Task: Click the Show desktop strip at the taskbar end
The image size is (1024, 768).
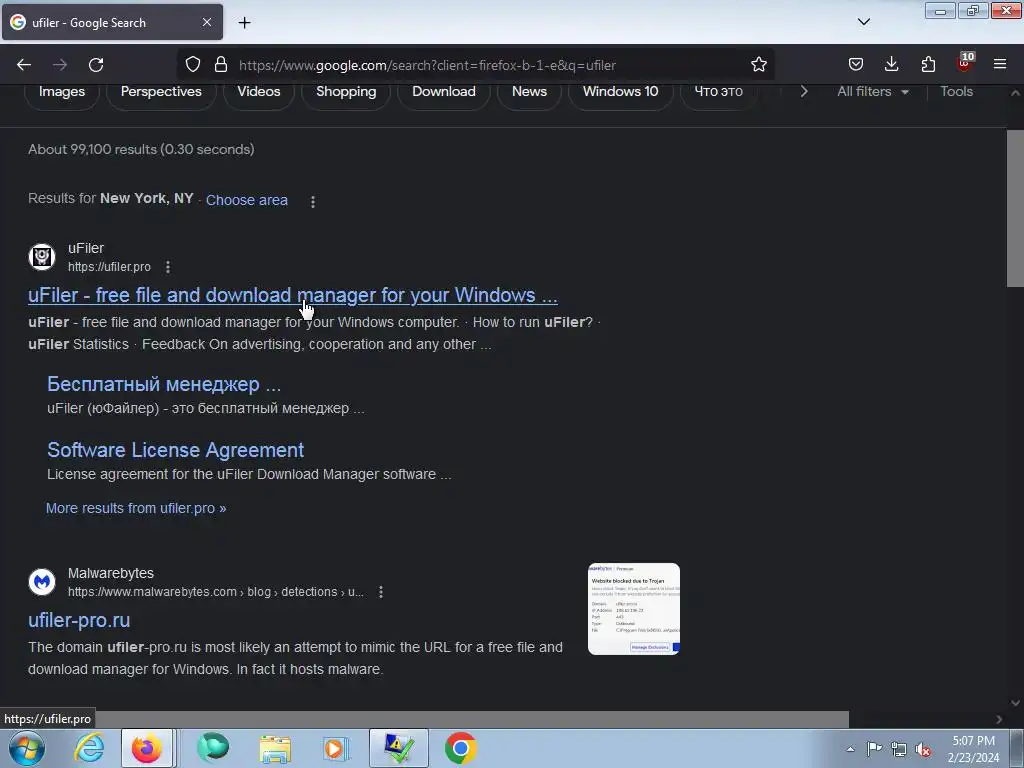Action: tap(1017, 748)
